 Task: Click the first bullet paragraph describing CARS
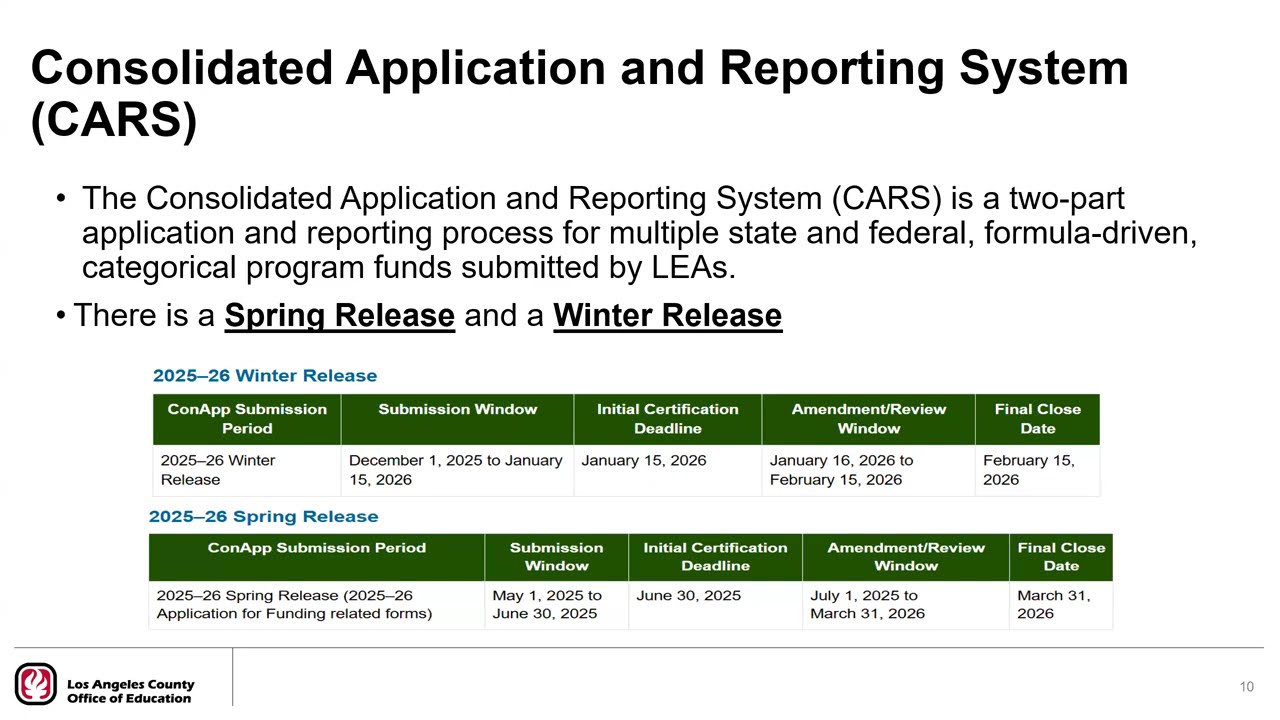click(639, 233)
